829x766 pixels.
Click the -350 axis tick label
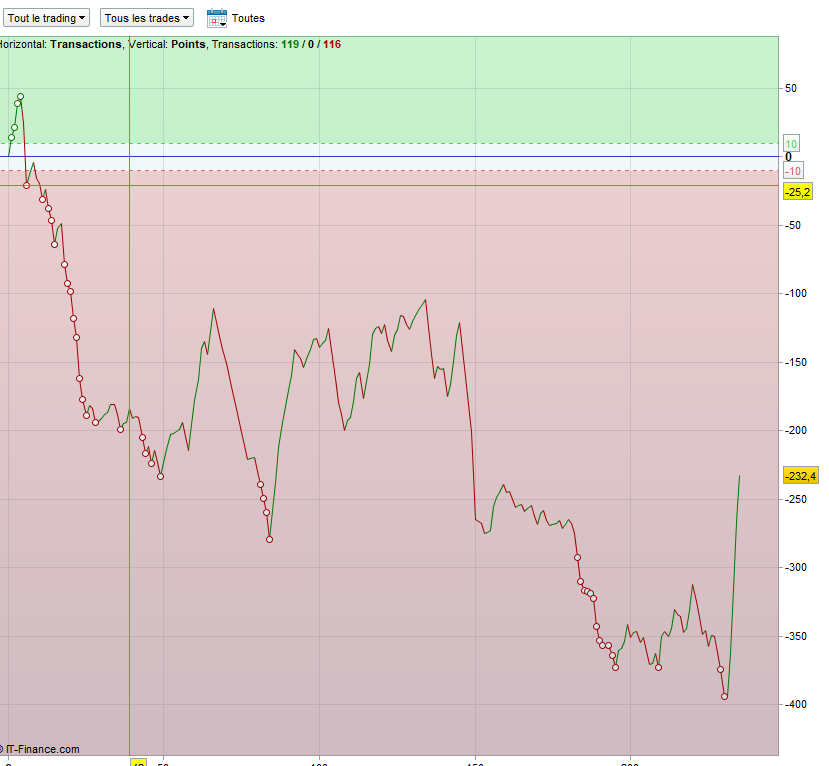[796, 636]
